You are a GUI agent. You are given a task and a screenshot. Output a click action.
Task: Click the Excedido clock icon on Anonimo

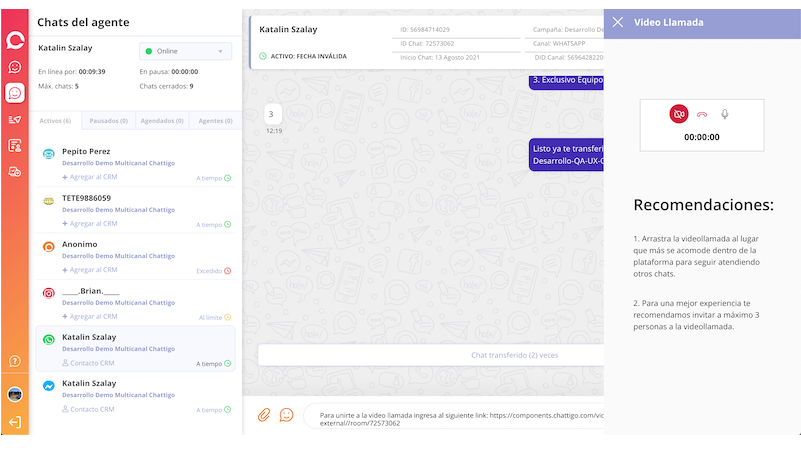pyautogui.click(x=228, y=271)
